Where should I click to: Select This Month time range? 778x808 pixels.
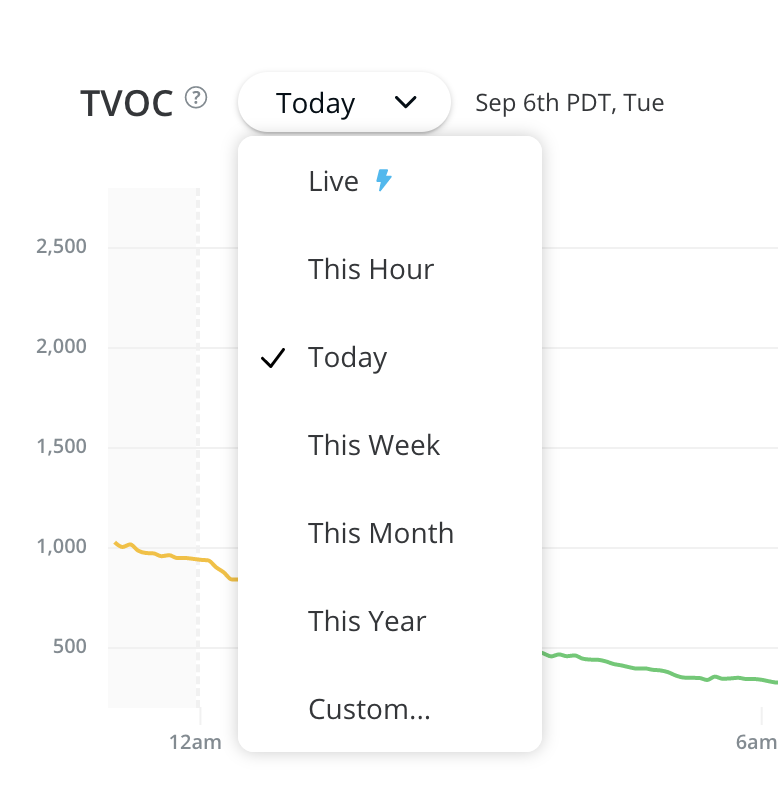coord(380,534)
